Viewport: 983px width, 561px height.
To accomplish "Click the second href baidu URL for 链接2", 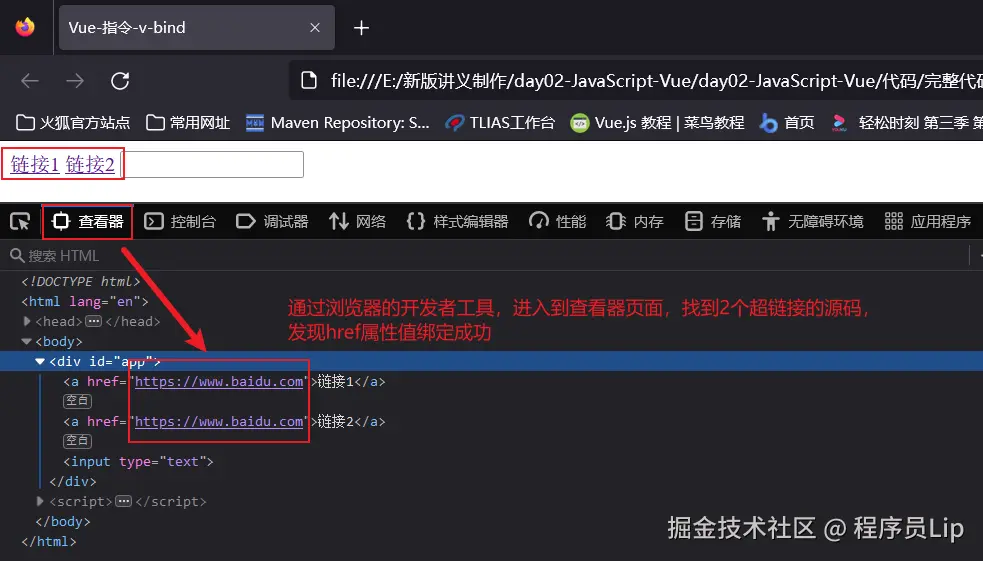I will point(219,422).
